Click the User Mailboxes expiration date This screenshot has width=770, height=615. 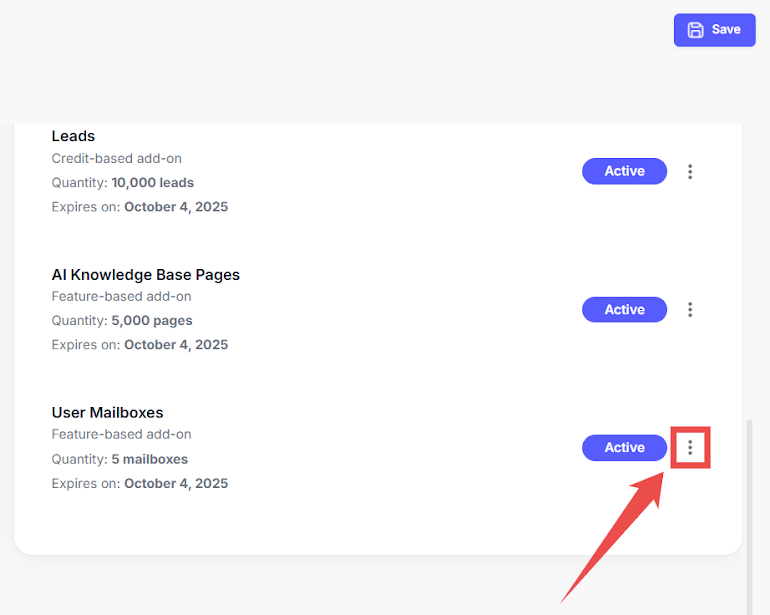175,484
